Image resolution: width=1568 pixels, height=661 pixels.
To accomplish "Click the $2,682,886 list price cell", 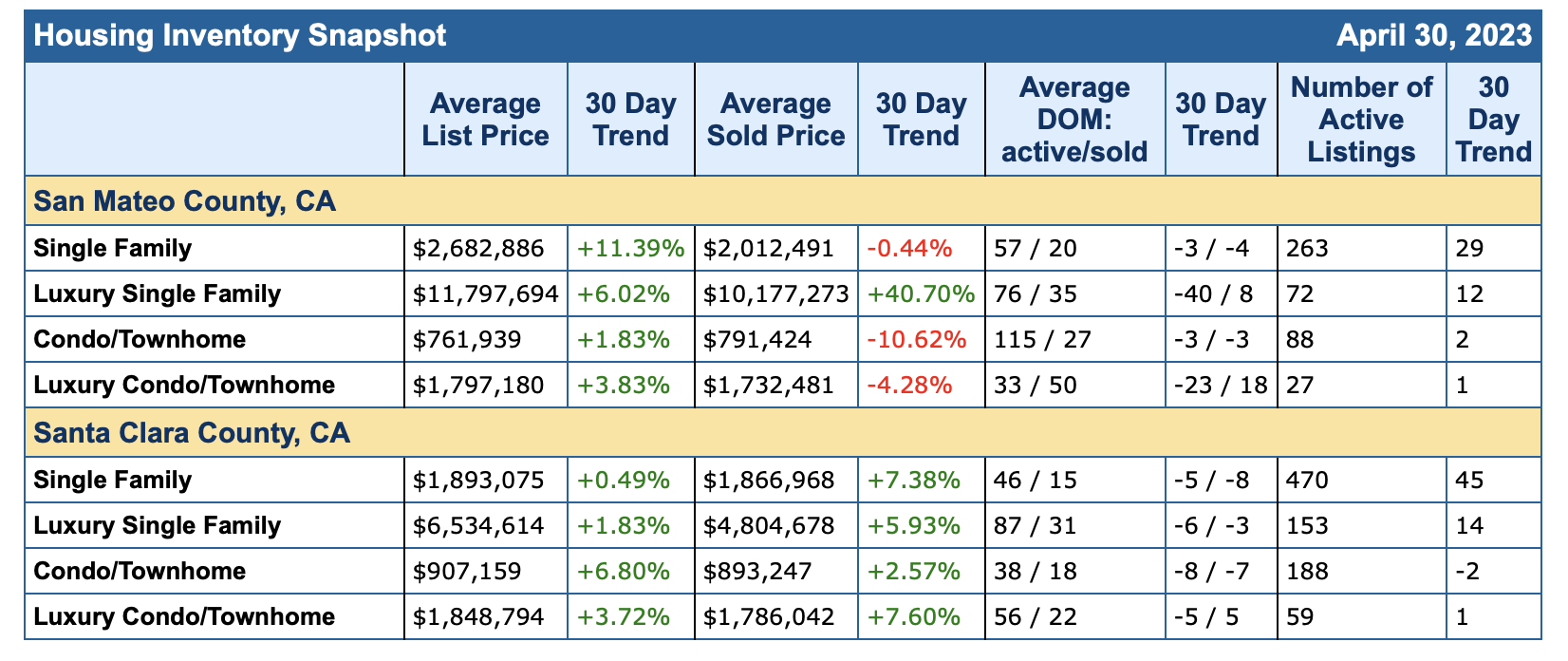I will point(479,249).
